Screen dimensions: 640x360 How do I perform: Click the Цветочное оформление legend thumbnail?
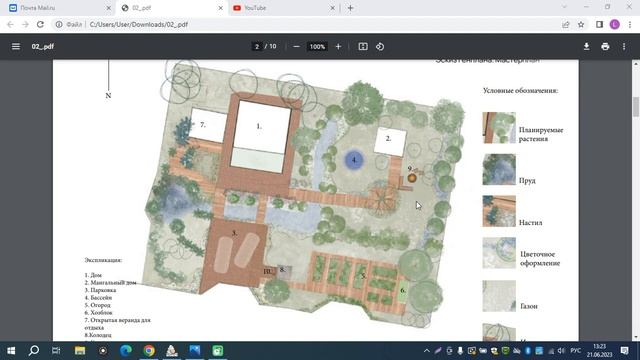click(x=499, y=253)
